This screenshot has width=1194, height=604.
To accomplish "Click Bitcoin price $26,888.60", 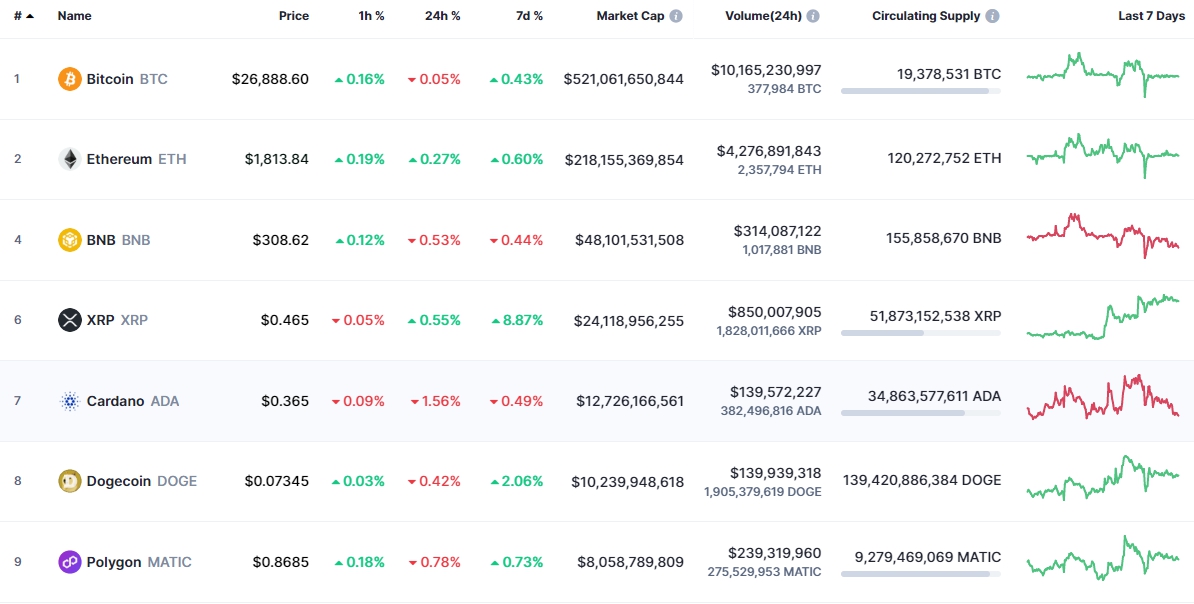I will [x=270, y=79].
